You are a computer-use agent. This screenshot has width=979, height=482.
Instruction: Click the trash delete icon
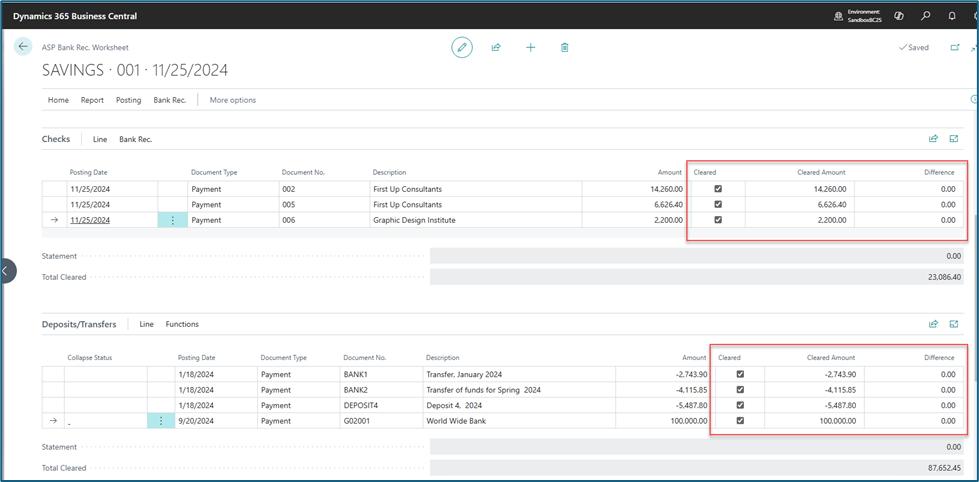(x=564, y=47)
